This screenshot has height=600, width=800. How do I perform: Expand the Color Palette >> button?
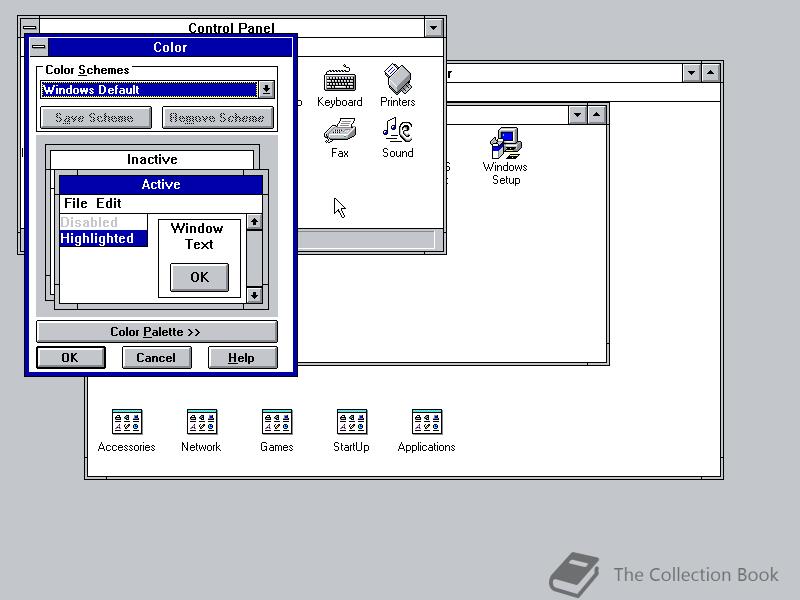pyautogui.click(x=157, y=332)
